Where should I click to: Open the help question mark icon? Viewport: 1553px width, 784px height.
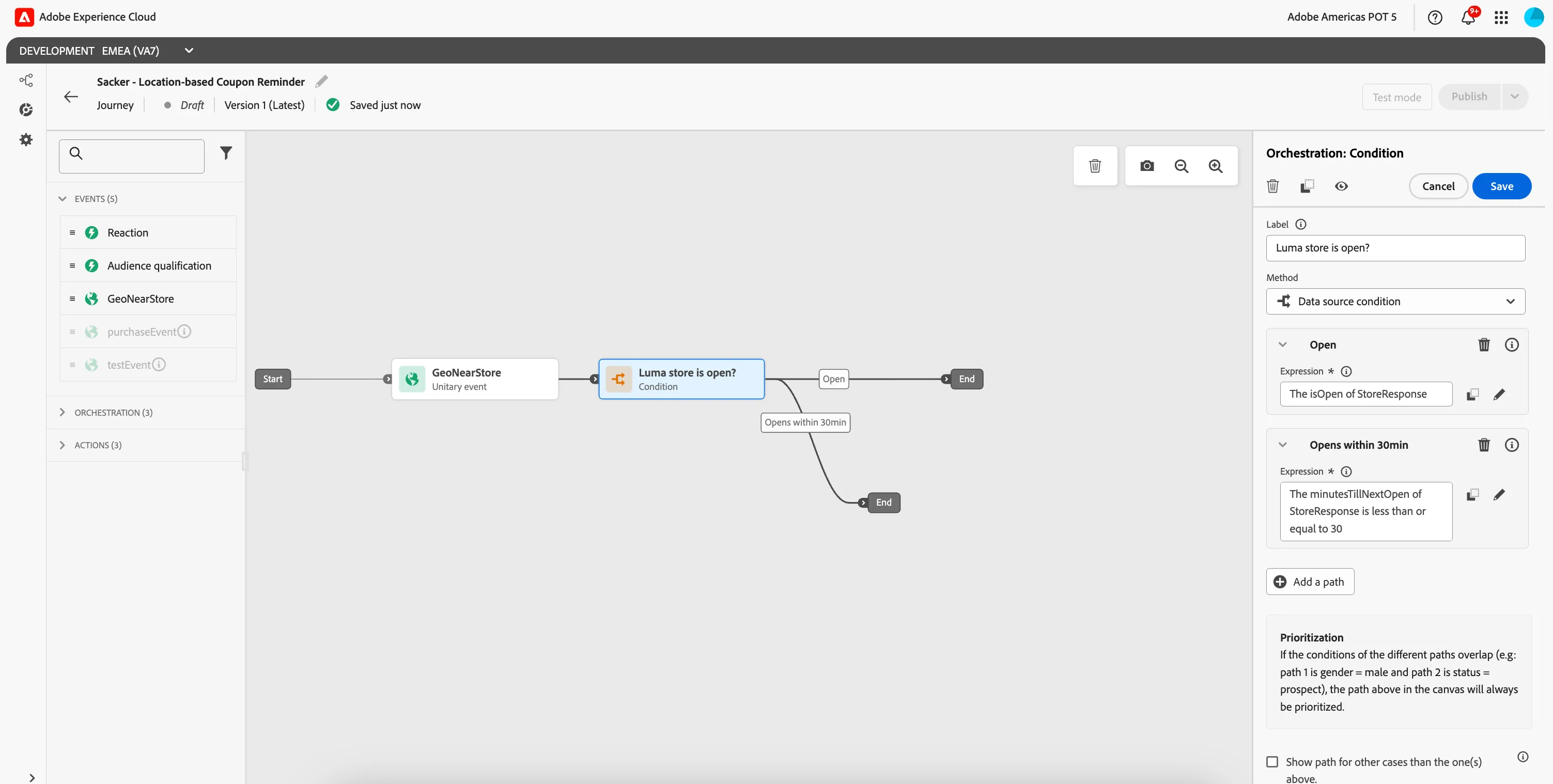[x=1435, y=18]
